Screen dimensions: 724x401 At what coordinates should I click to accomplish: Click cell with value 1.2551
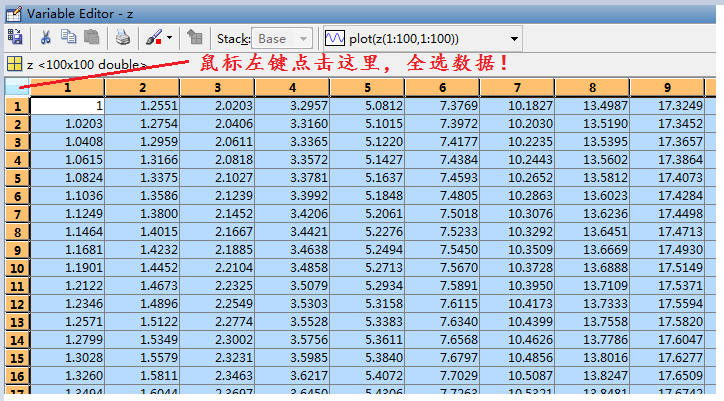142,106
